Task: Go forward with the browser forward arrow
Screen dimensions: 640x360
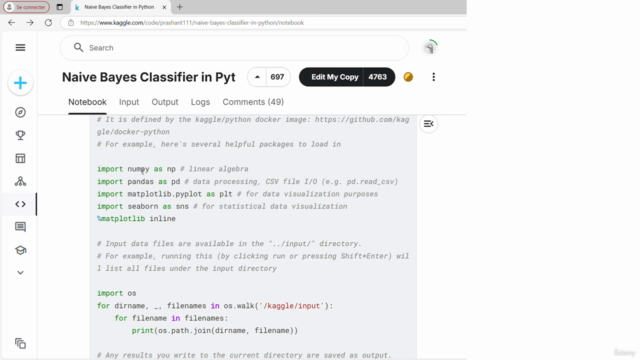Action: [x=30, y=22]
